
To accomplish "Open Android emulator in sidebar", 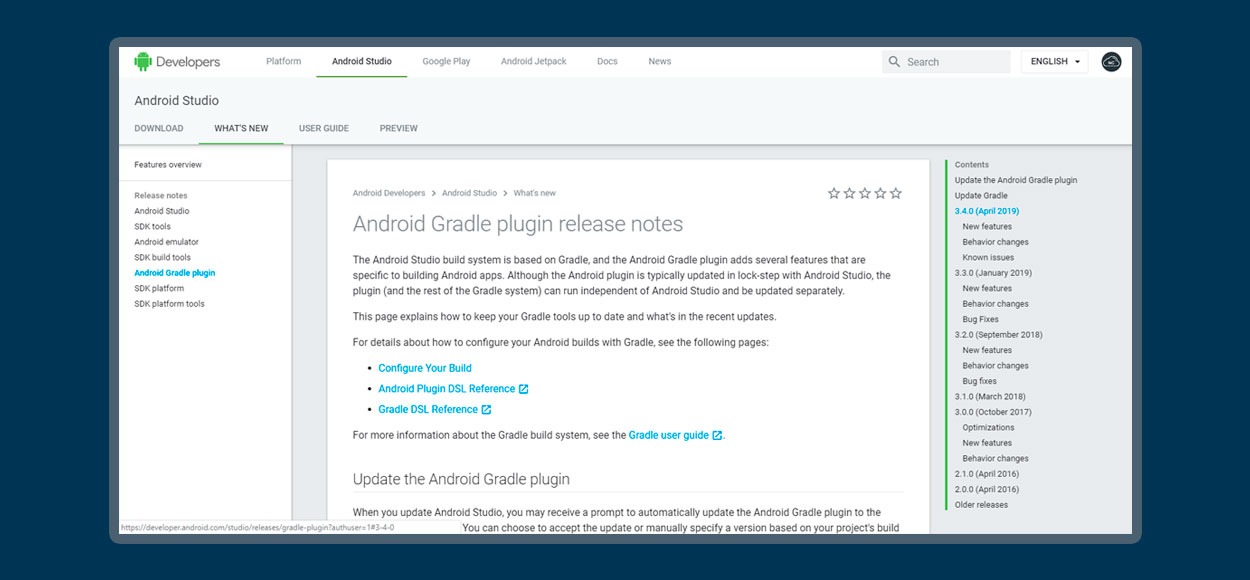I will point(167,242).
